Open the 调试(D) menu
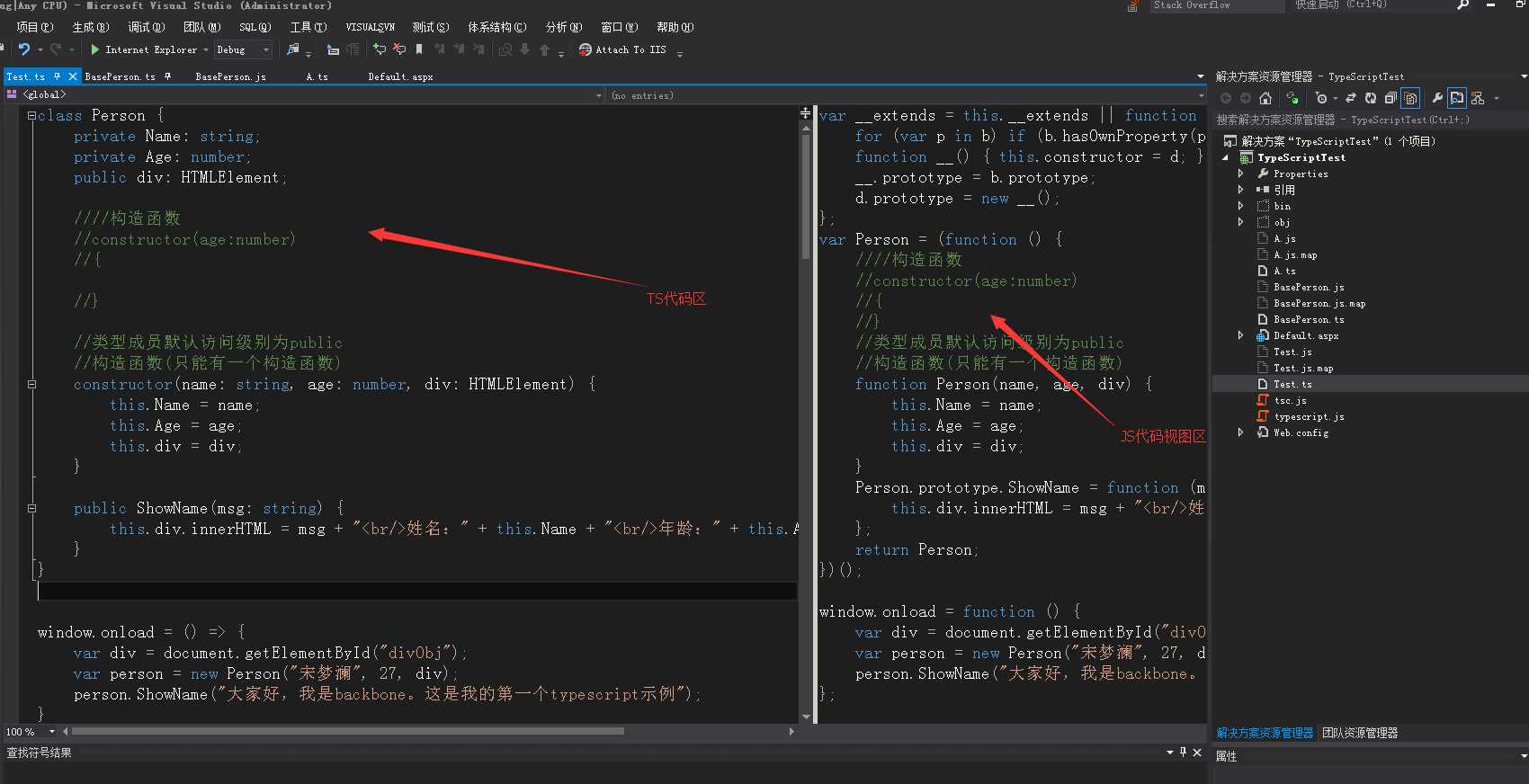 pos(147,27)
